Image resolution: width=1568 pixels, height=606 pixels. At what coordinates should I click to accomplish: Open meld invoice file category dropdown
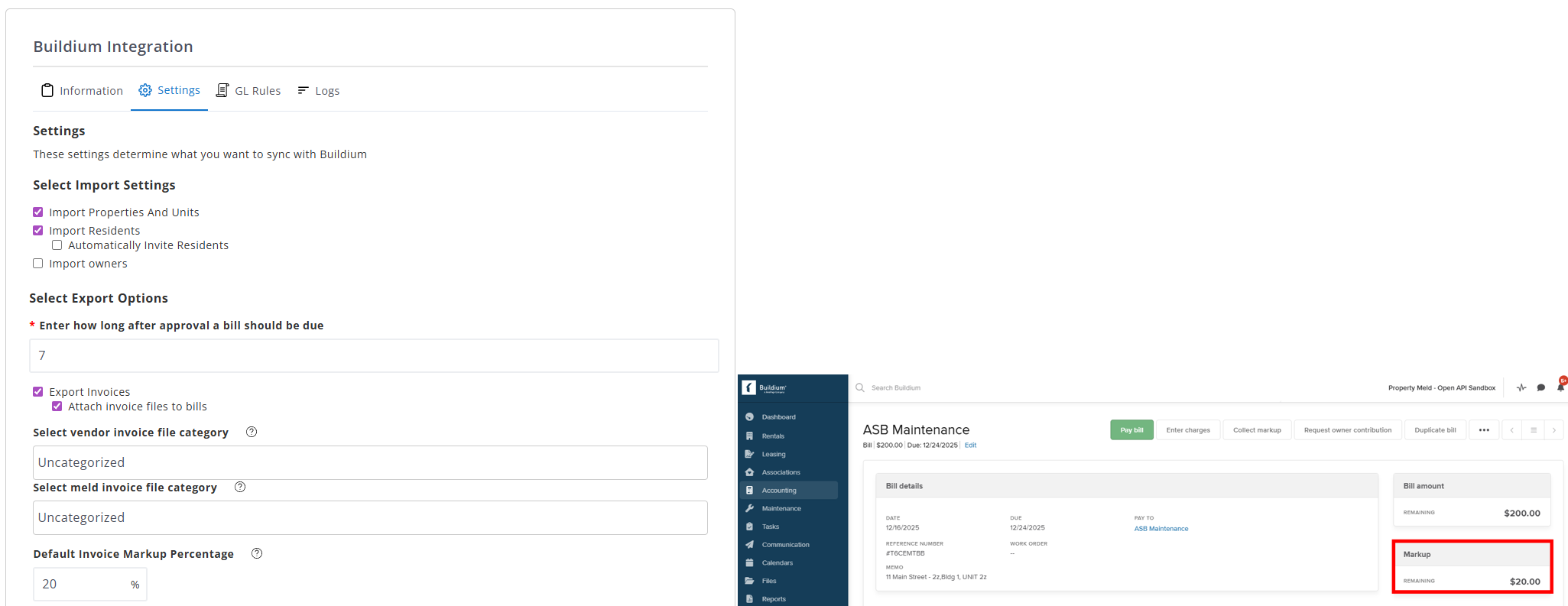pos(370,517)
